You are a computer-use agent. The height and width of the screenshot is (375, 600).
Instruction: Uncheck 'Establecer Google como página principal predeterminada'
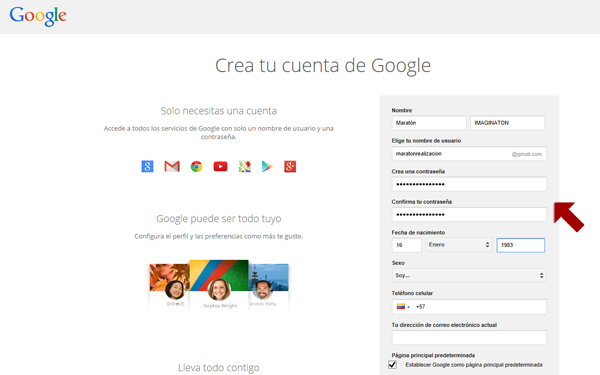pos(392,365)
